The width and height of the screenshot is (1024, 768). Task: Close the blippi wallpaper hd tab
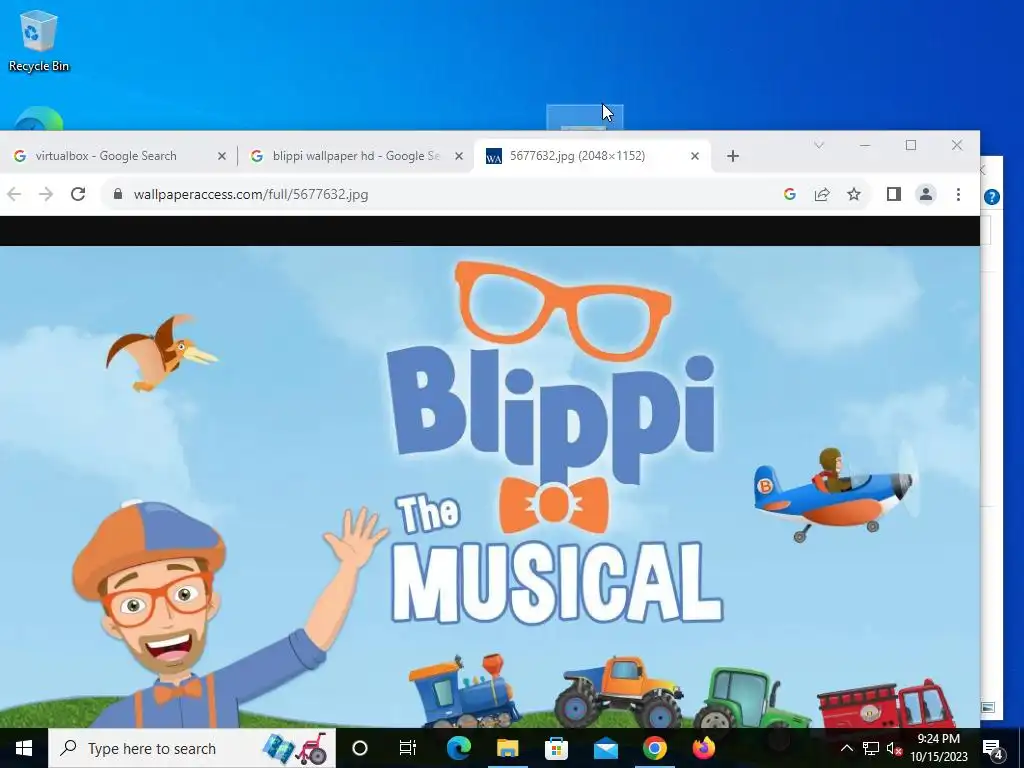[x=458, y=156]
